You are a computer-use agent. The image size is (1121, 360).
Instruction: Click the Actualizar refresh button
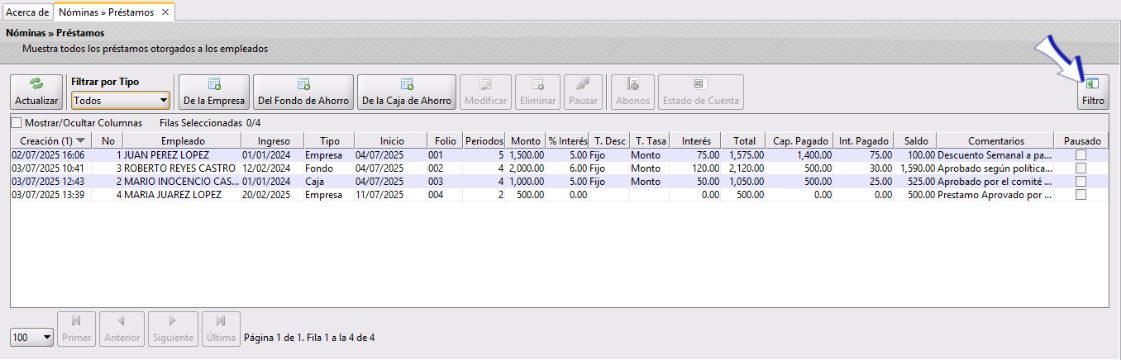pos(36,92)
